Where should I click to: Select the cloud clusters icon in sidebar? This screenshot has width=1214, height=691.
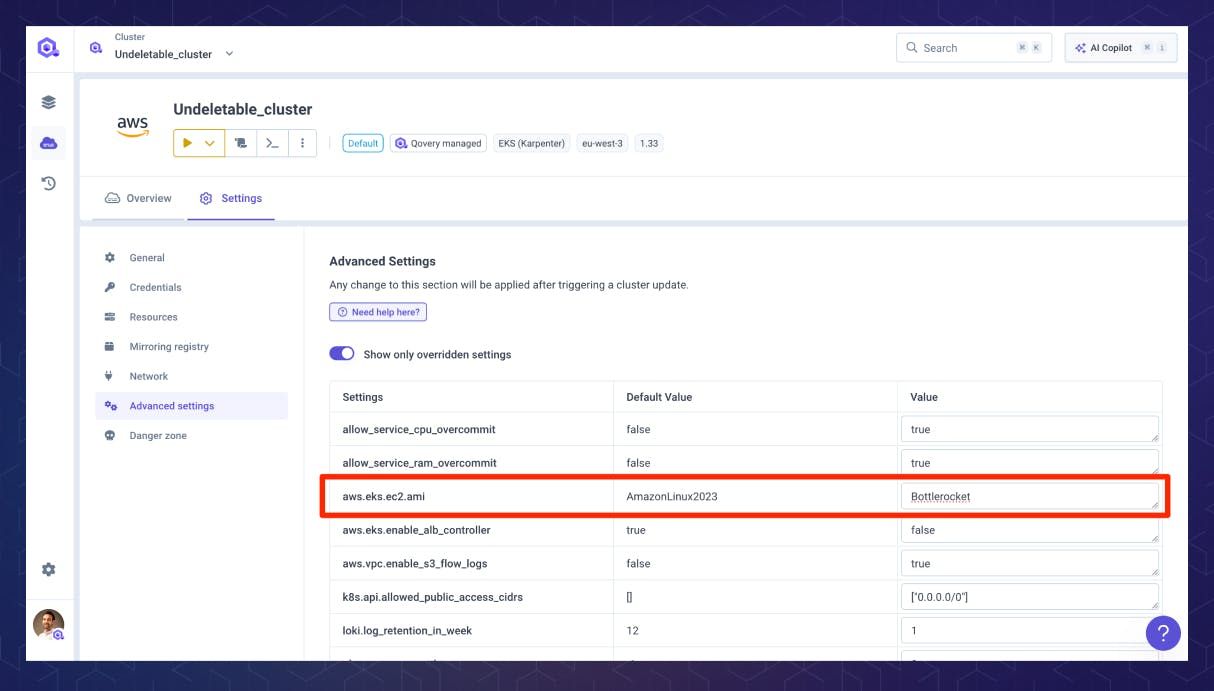[x=48, y=143]
